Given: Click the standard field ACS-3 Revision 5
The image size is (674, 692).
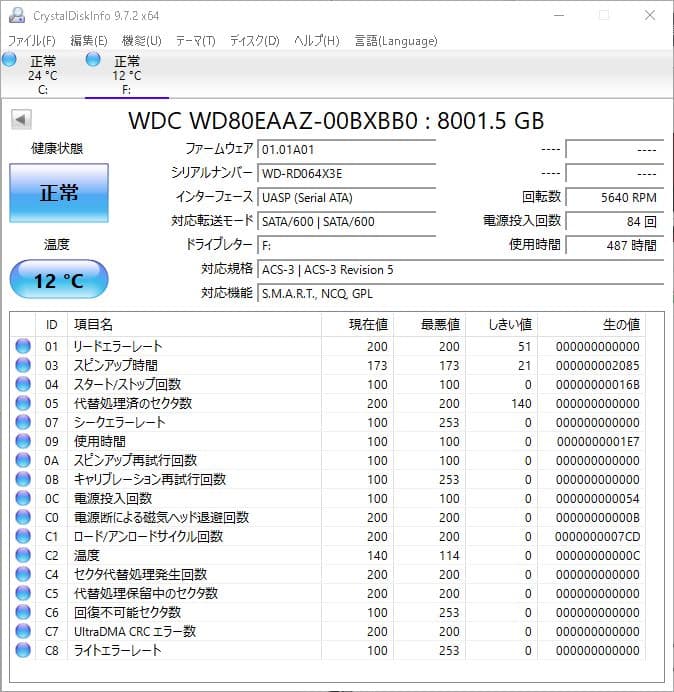Looking at the screenshot, I should pyautogui.click(x=460, y=269).
